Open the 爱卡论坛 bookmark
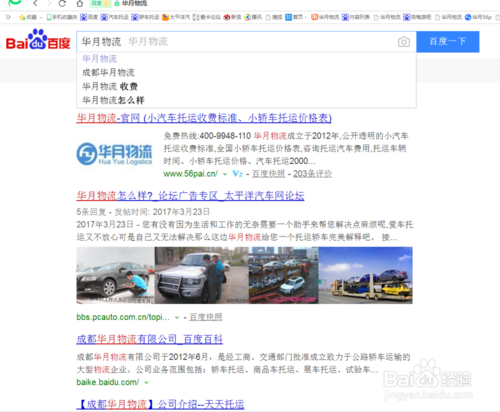Viewport: 500px width, 412px height. coord(207,17)
